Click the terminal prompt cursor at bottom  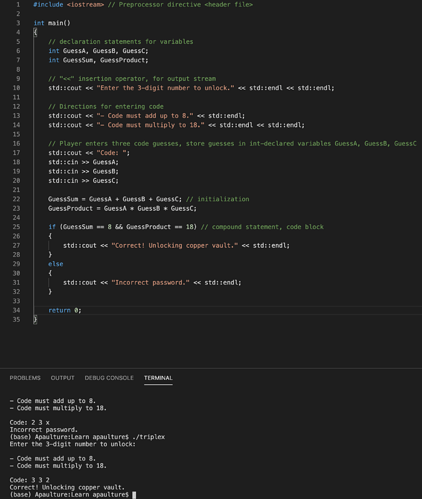tap(134, 495)
